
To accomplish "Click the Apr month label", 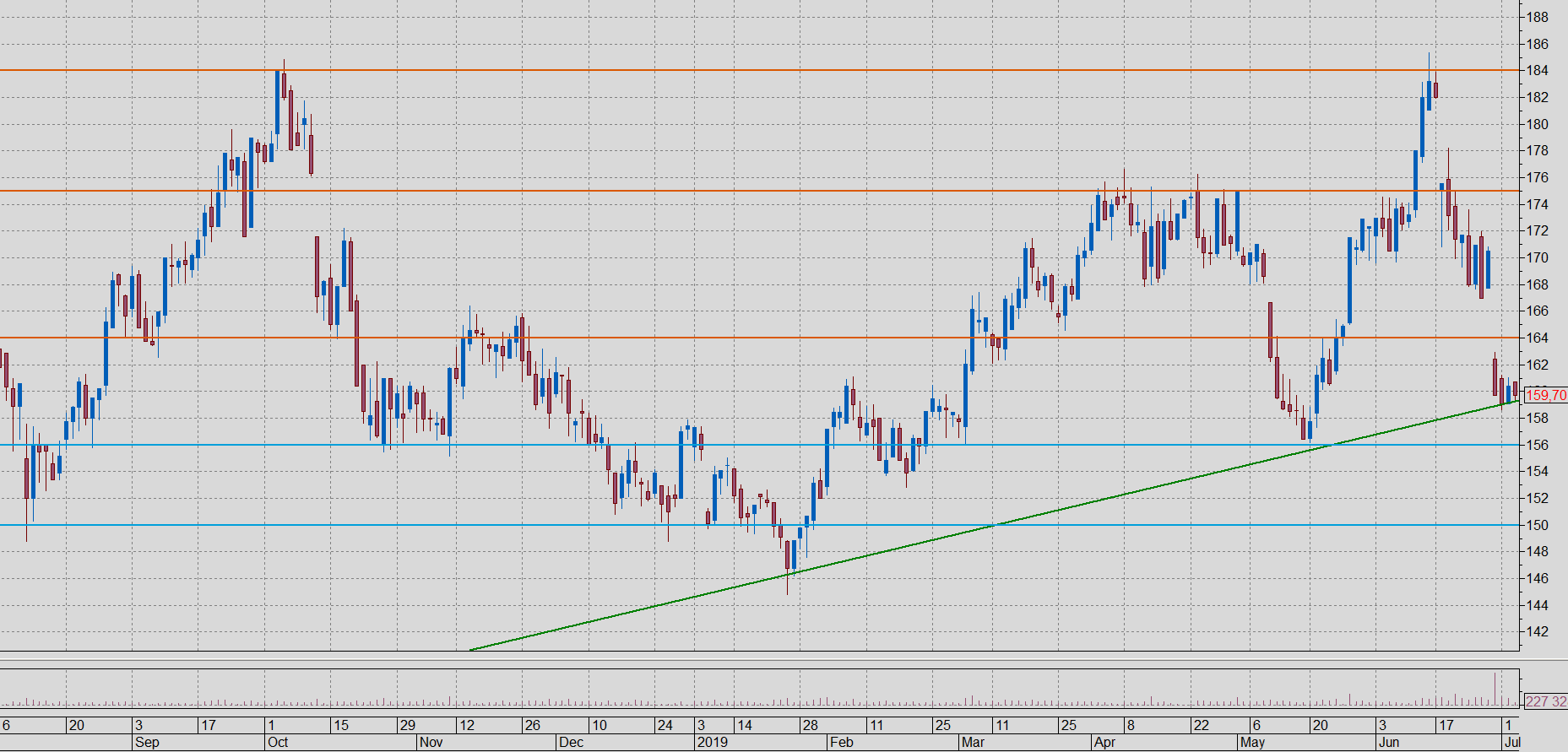I will pos(1104,742).
